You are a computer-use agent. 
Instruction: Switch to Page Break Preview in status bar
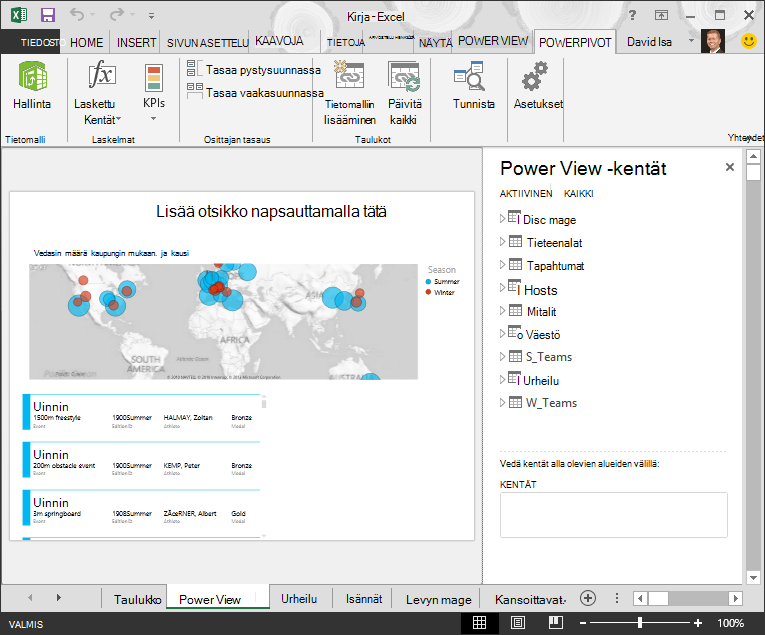pos(556,623)
